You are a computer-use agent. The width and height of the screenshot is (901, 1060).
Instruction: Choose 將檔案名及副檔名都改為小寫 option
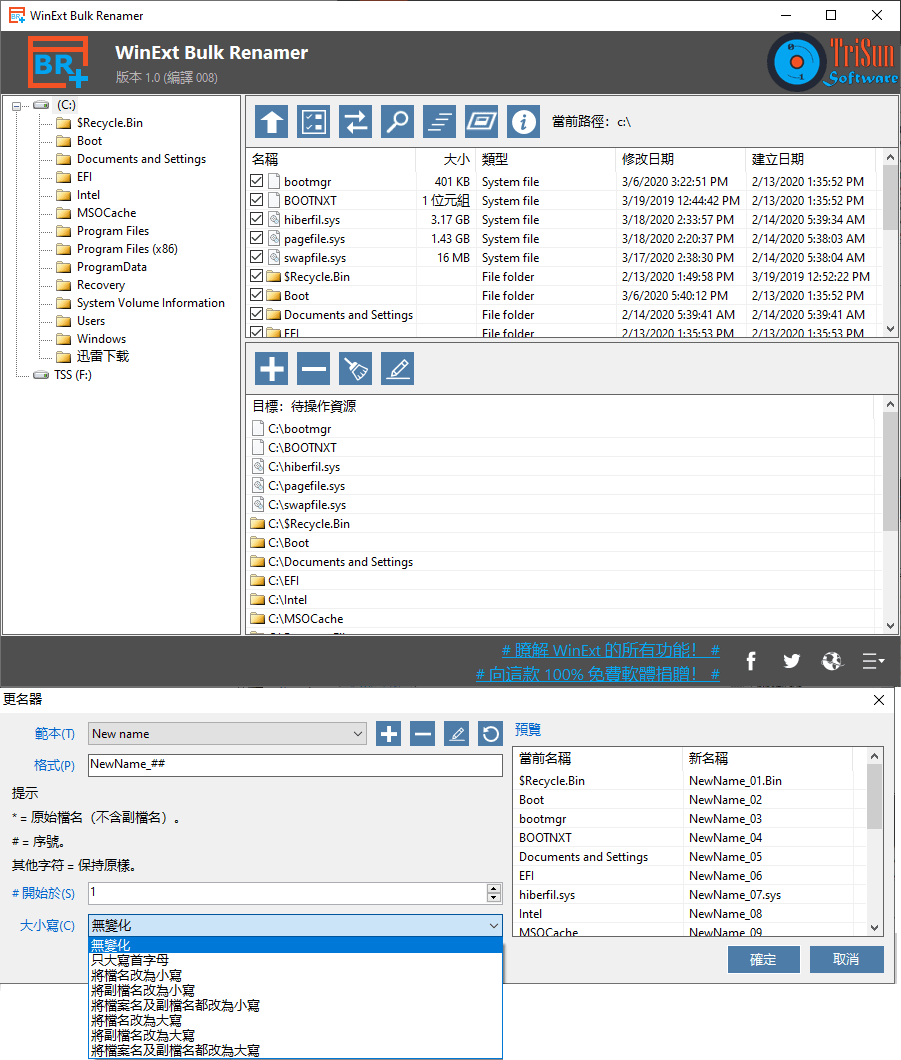click(x=295, y=1005)
